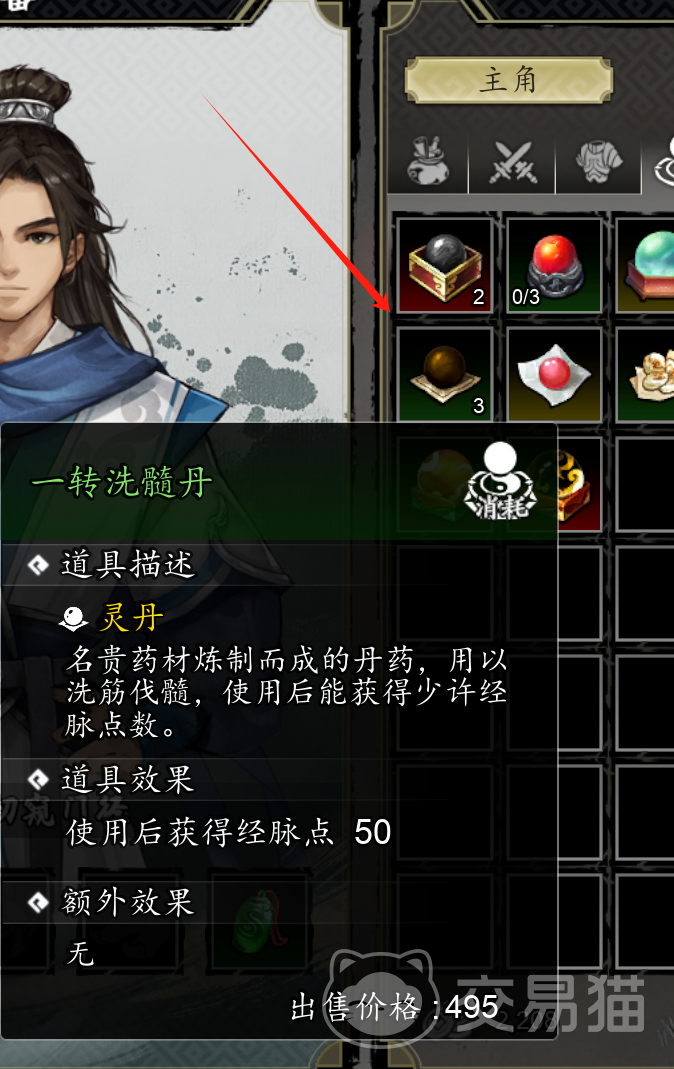Image resolution: width=674 pixels, height=1069 pixels.
Task: Select the black orb in red box
Action: click(x=444, y=265)
